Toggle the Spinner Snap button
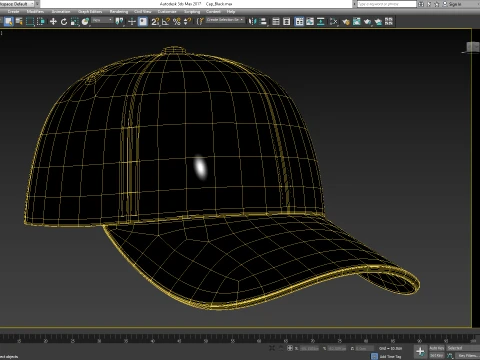Screen dimensions: 480x360 [187, 22]
